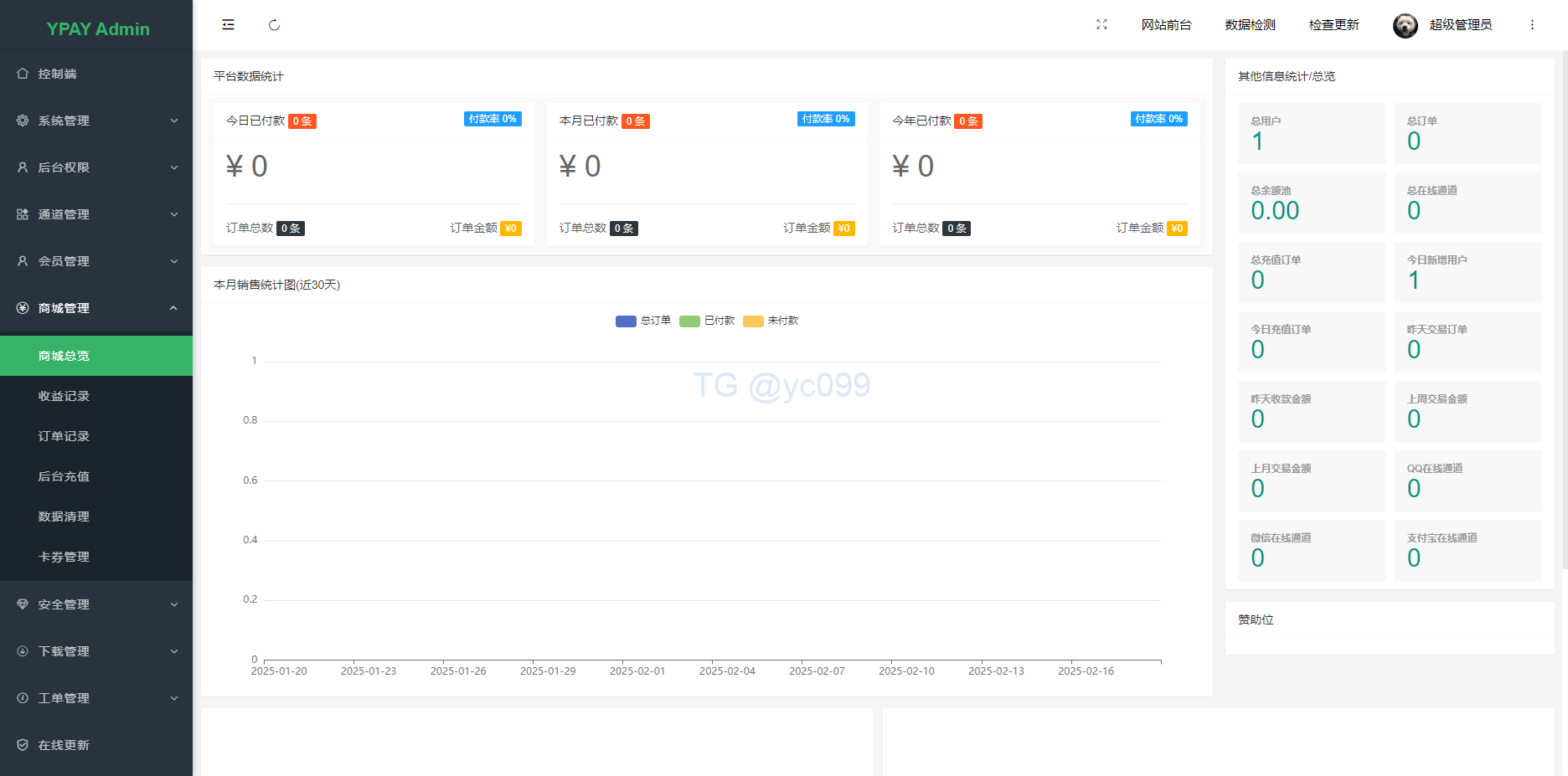Open 系统管理 using its gear icon

click(23, 121)
